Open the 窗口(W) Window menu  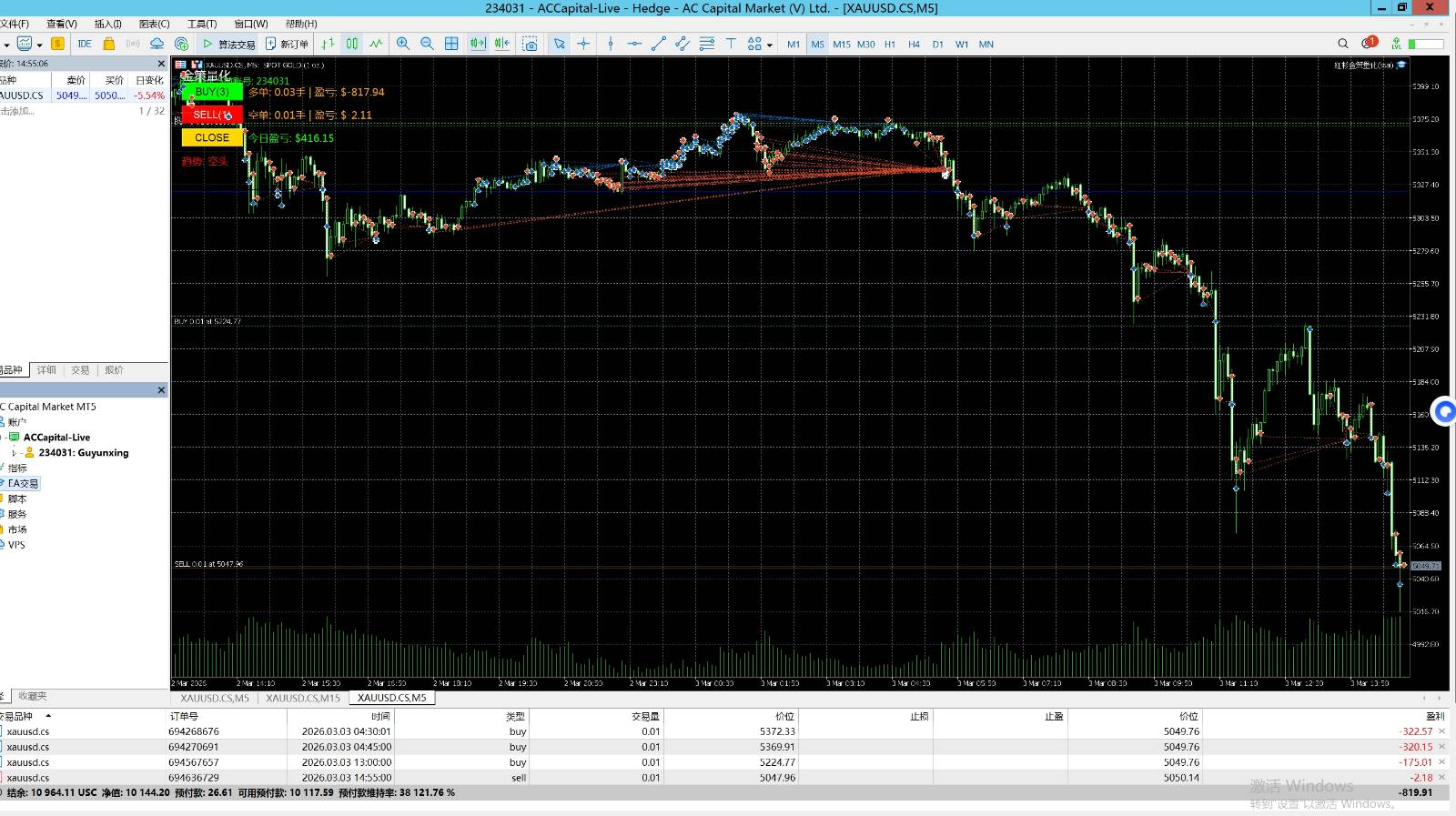[x=251, y=24]
